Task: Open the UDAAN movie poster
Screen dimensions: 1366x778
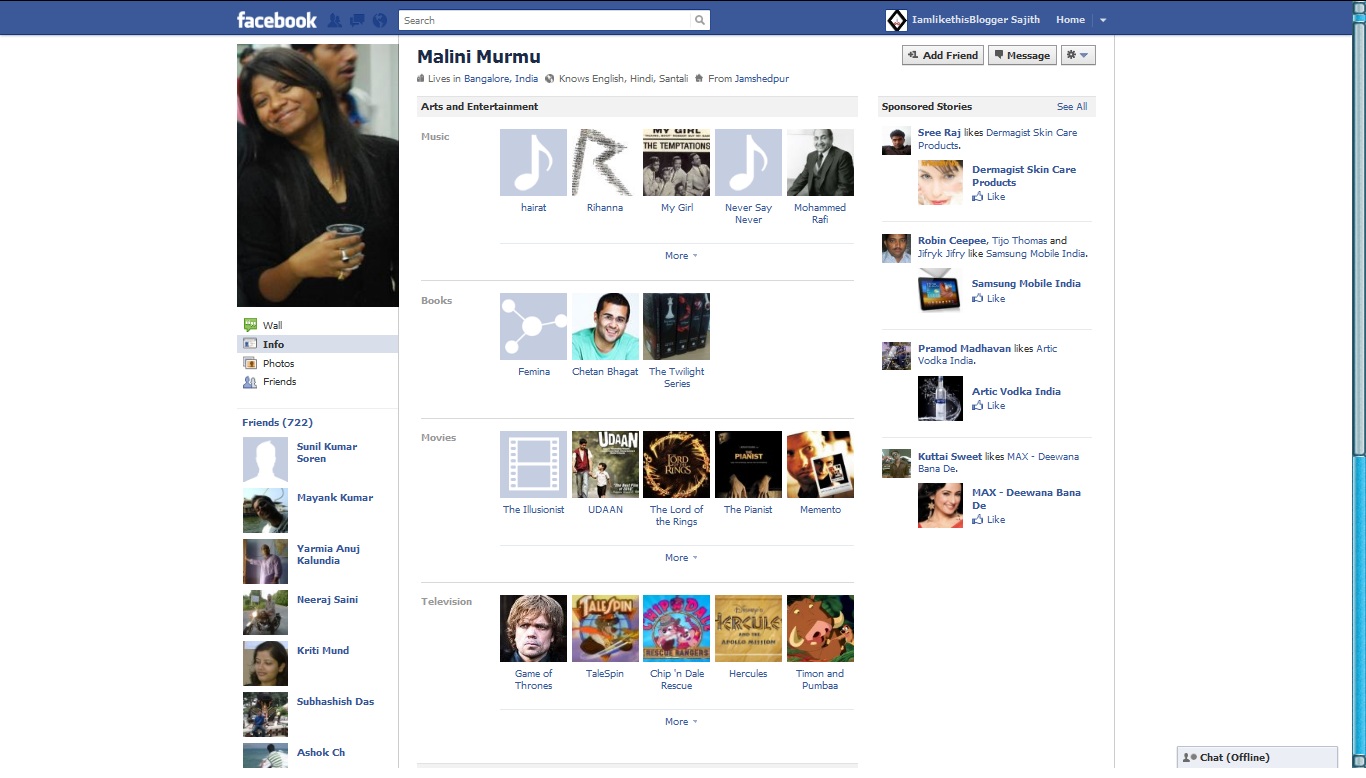Action: pyautogui.click(x=605, y=464)
